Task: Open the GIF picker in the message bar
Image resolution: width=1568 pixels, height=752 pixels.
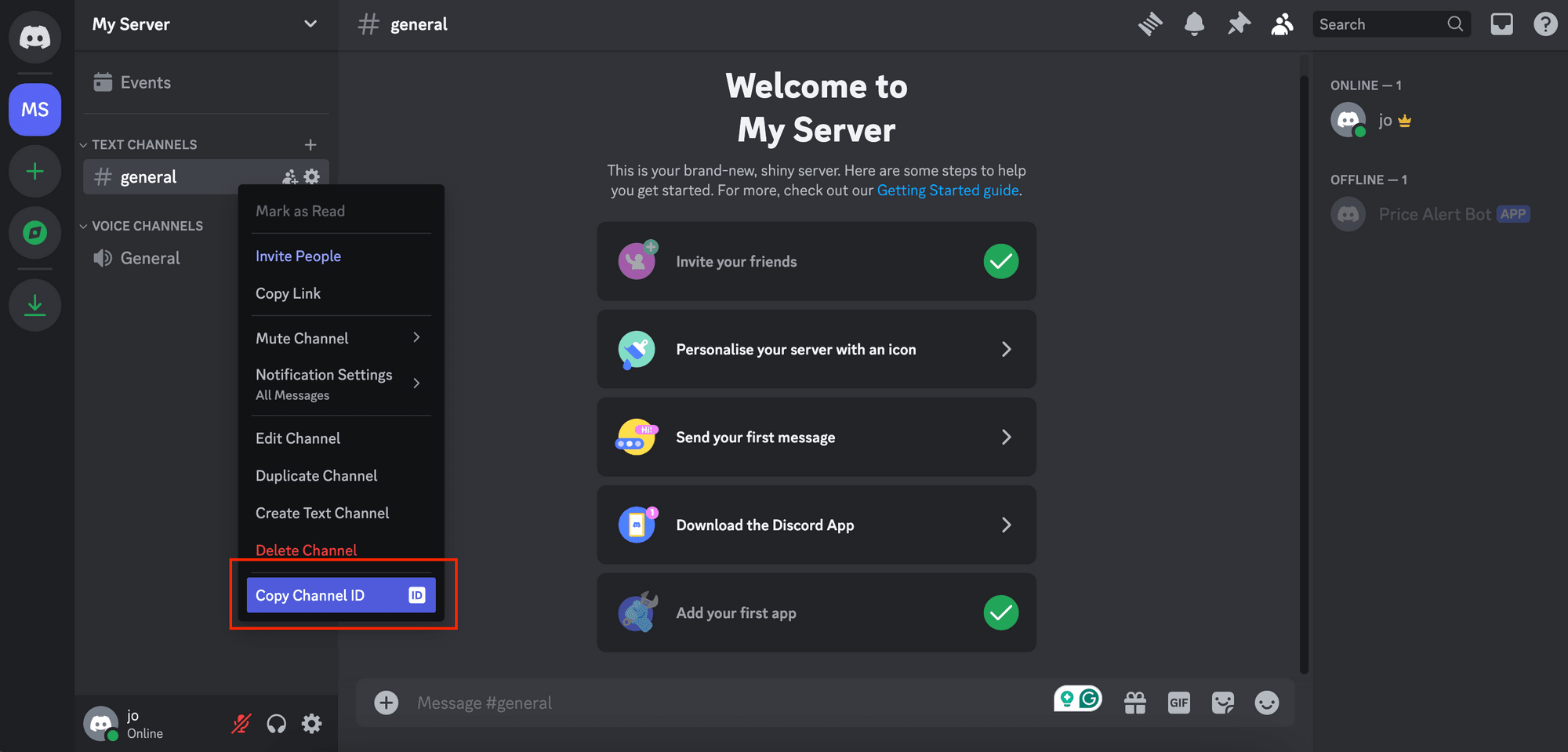Action: click(x=1179, y=703)
